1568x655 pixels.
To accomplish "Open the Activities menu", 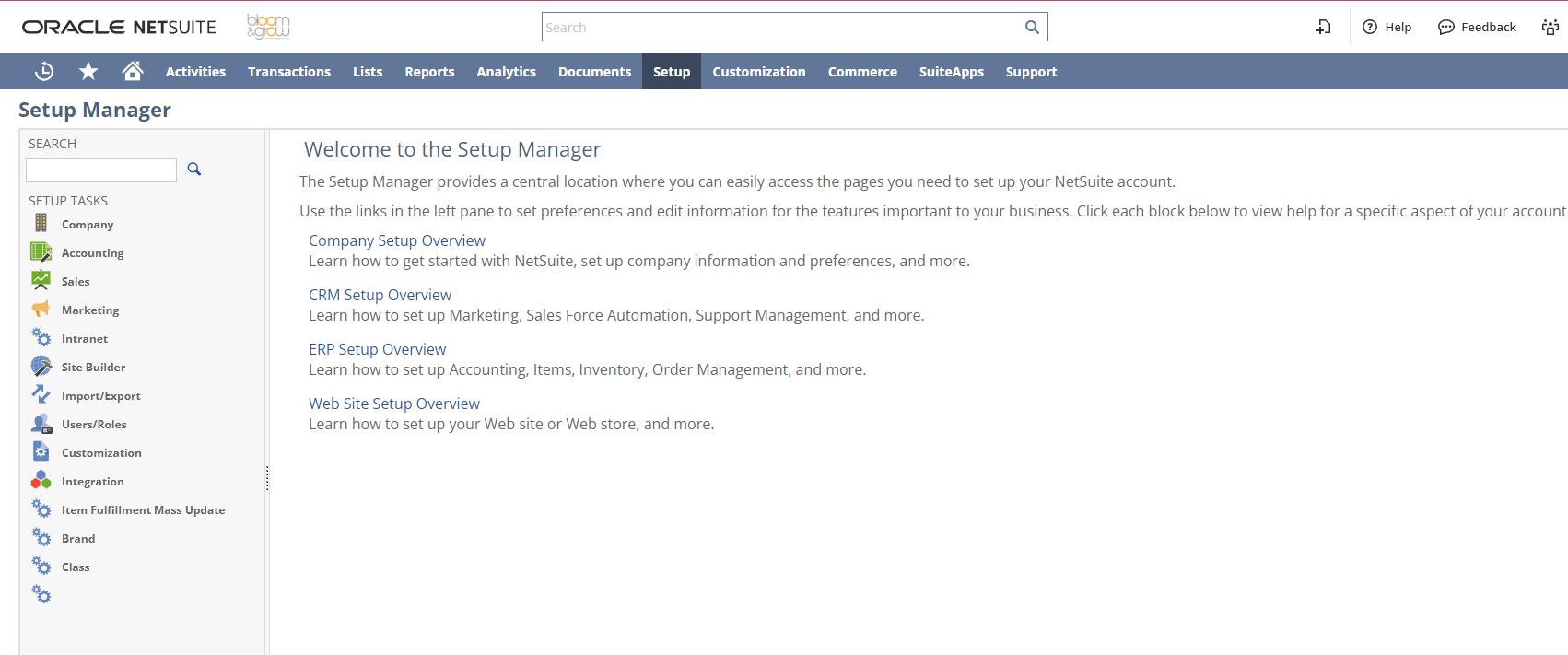I will (195, 72).
